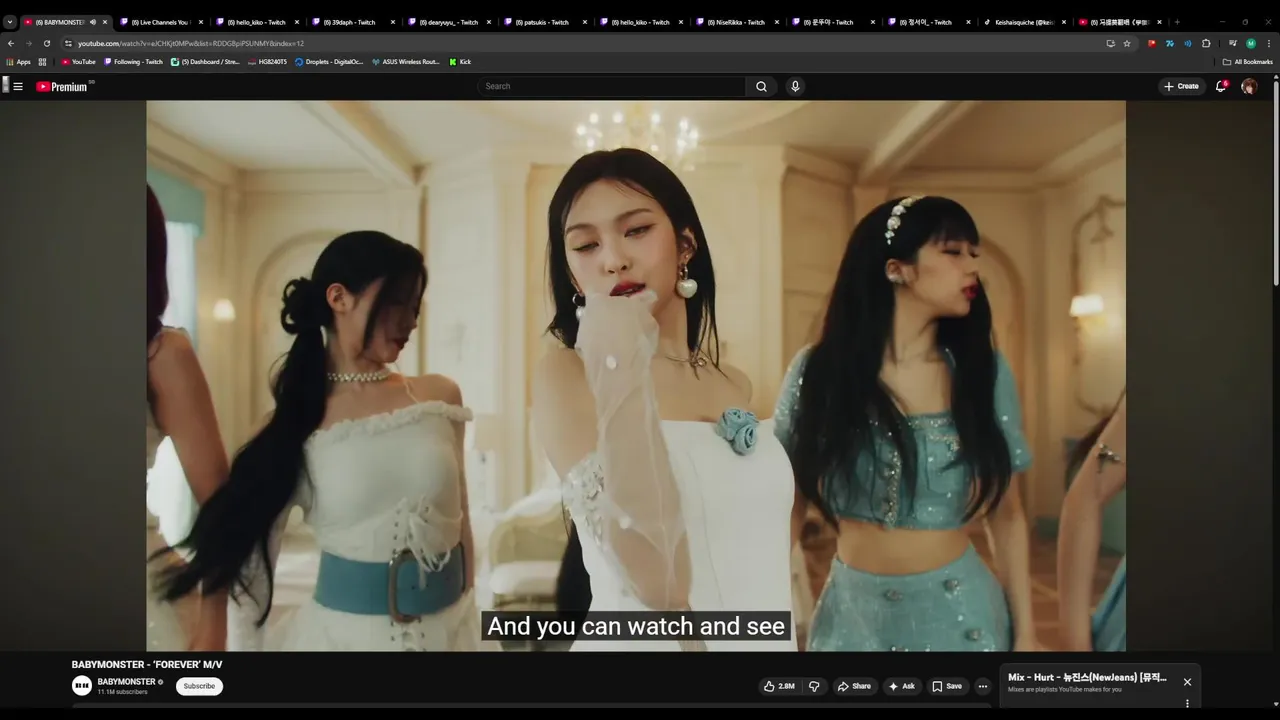Open Dashboard / Stream bookmark
The height and width of the screenshot is (720, 1280).
pyautogui.click(x=206, y=62)
